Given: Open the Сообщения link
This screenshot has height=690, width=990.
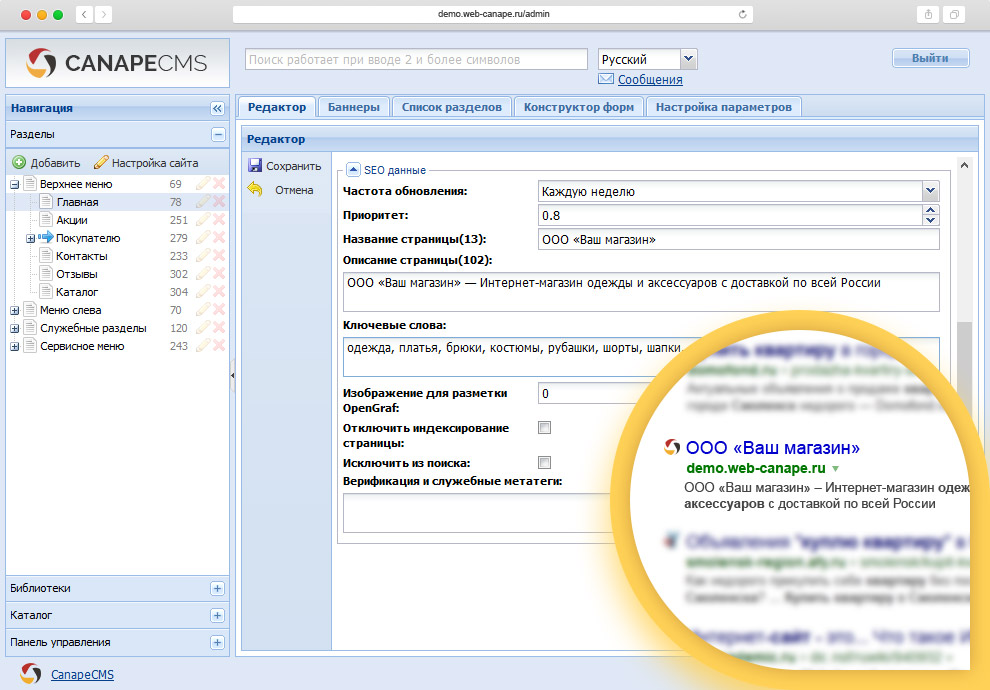Looking at the screenshot, I should 650,80.
